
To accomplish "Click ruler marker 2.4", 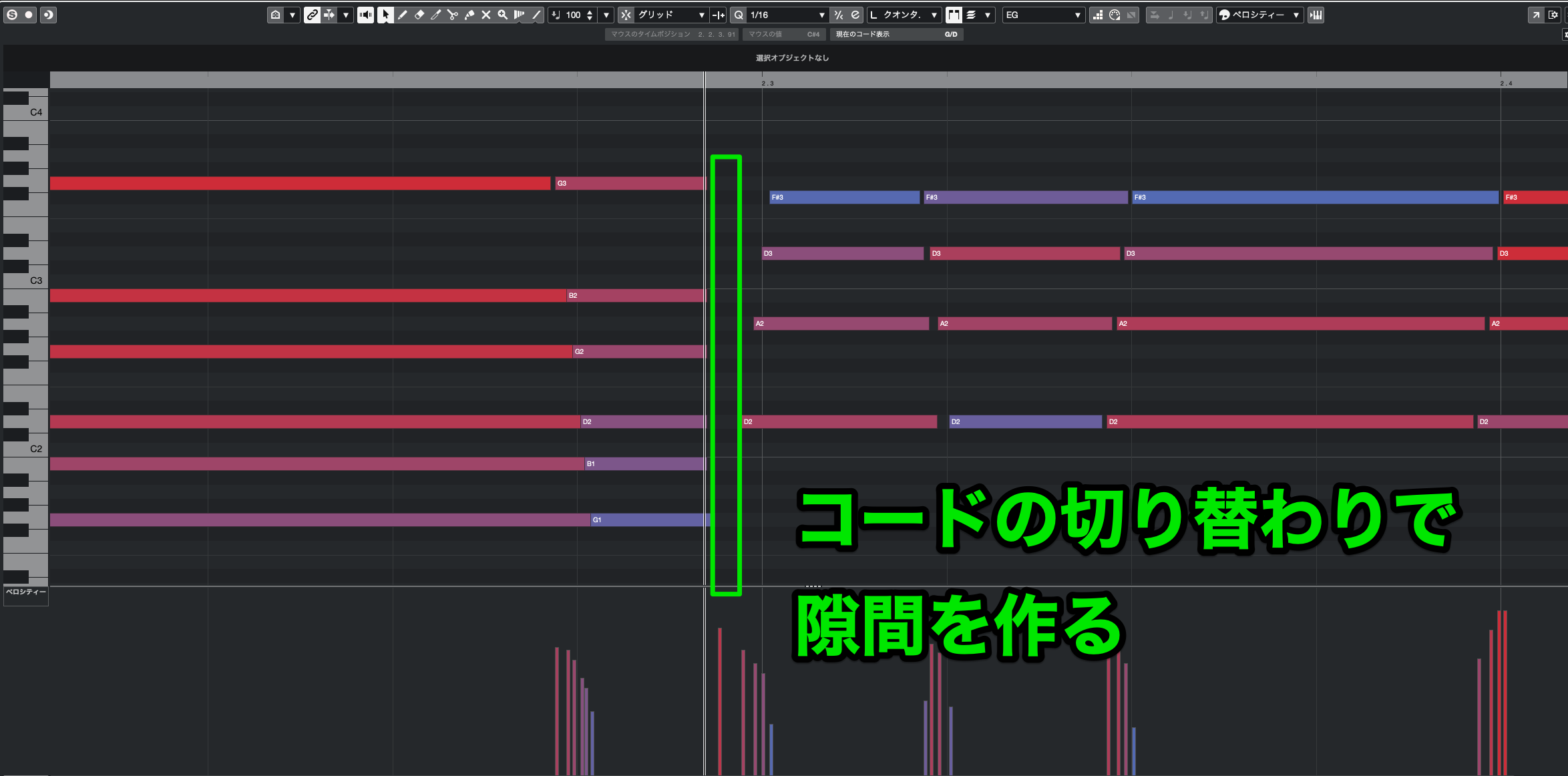I will click(x=1506, y=83).
